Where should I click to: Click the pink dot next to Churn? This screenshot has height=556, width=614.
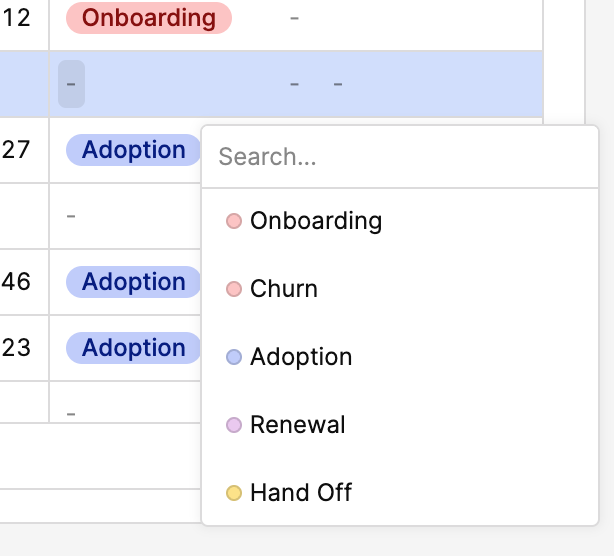[234, 289]
